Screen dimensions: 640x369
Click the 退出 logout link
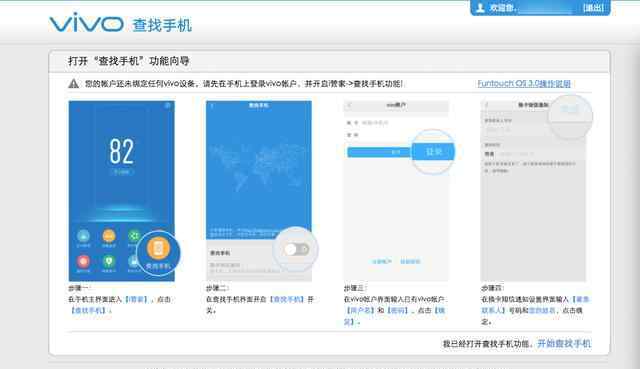593,7
